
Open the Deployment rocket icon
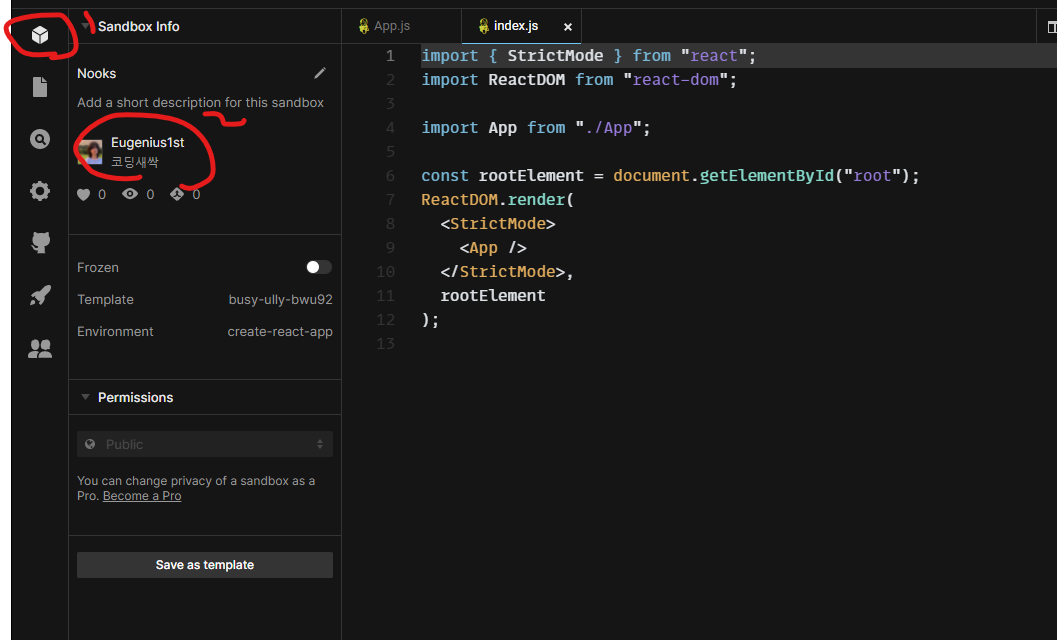tap(40, 295)
